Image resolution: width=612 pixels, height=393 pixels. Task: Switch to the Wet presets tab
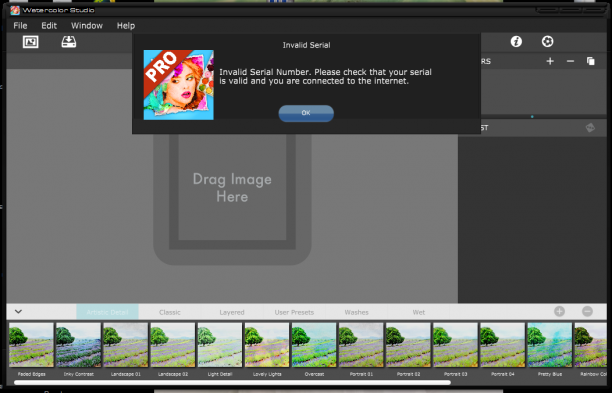[x=418, y=312]
